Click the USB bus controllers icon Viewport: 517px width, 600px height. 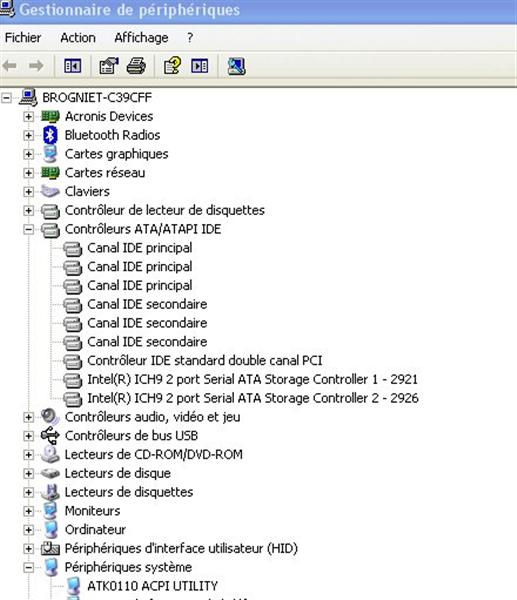tap(50, 435)
